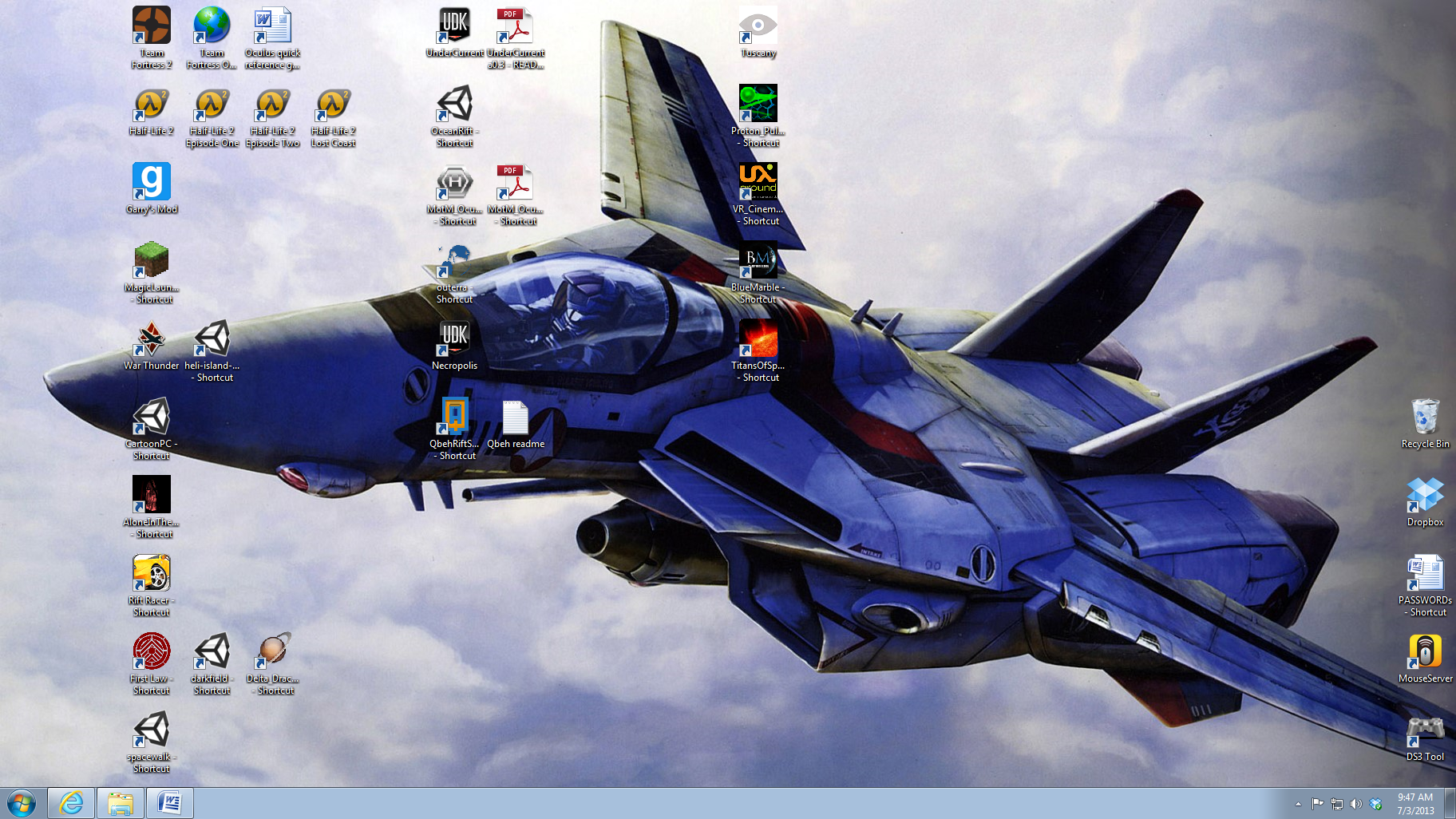This screenshot has height=819, width=1456.
Task: Select the Recycle Bin icon
Action: click(x=1425, y=417)
